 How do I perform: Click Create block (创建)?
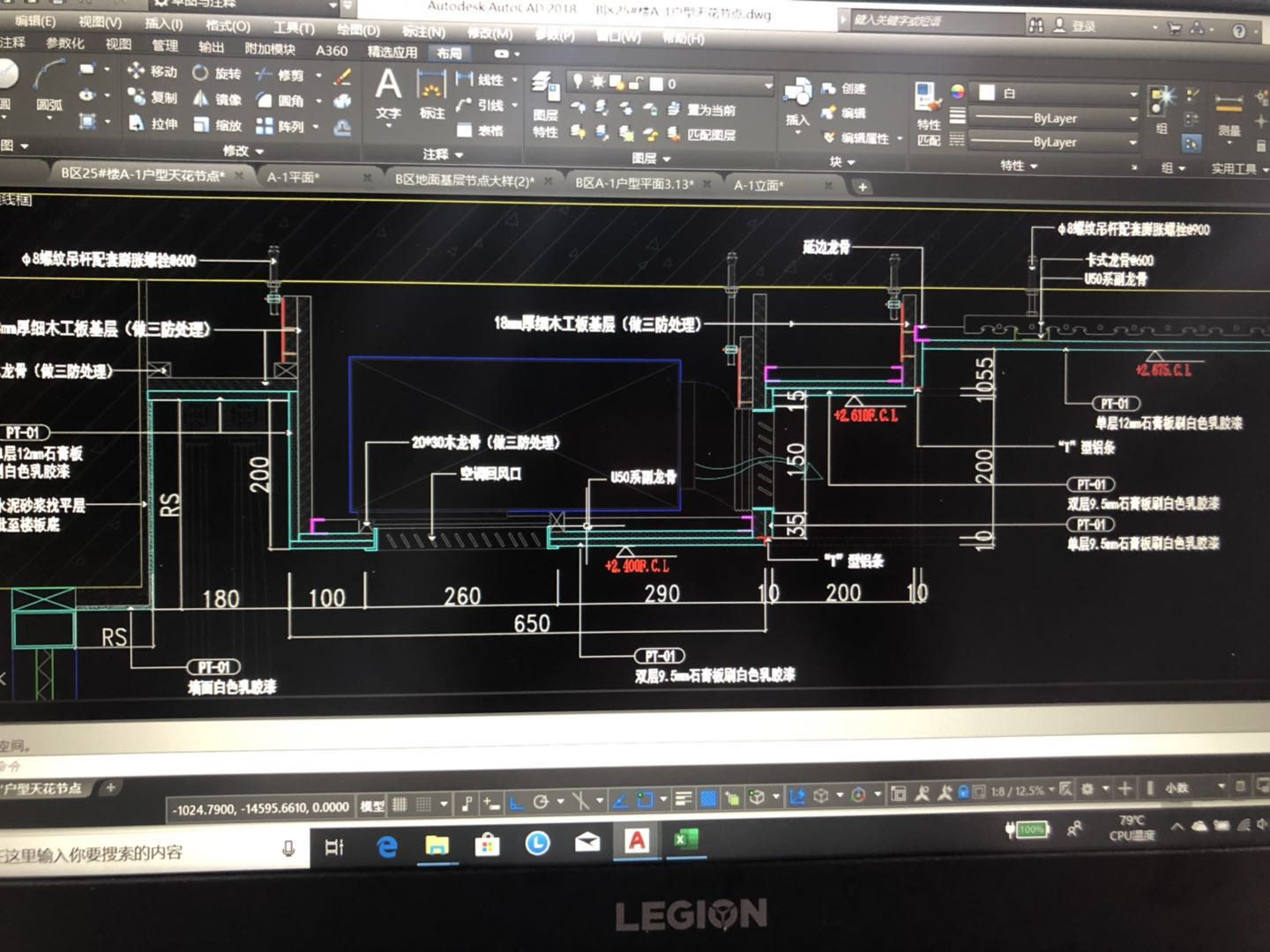click(844, 88)
